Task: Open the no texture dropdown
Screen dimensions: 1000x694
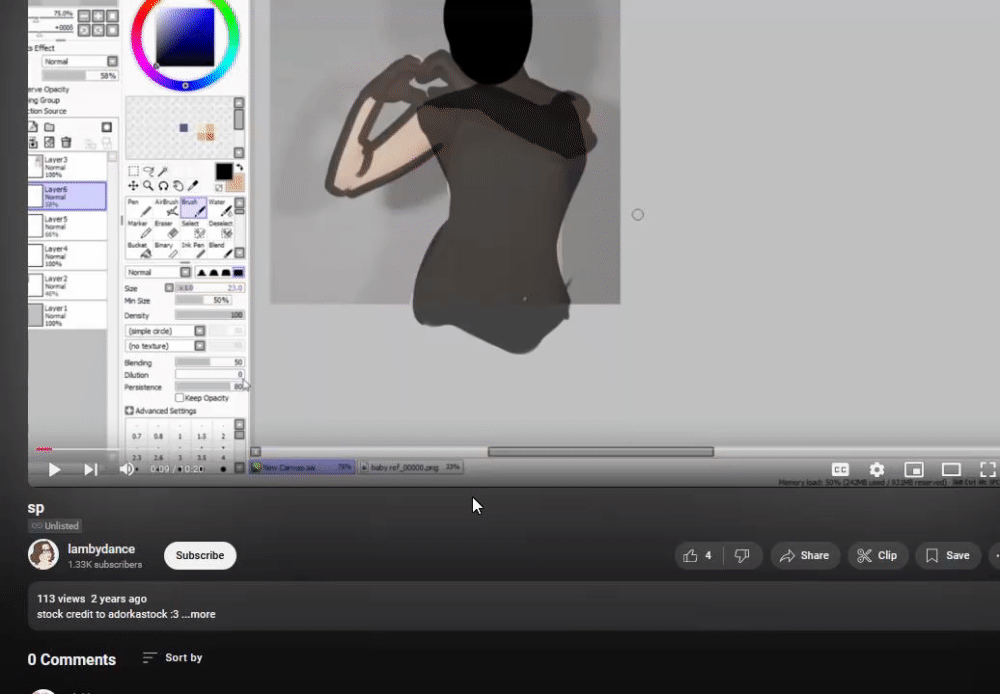Action: [x=165, y=346]
